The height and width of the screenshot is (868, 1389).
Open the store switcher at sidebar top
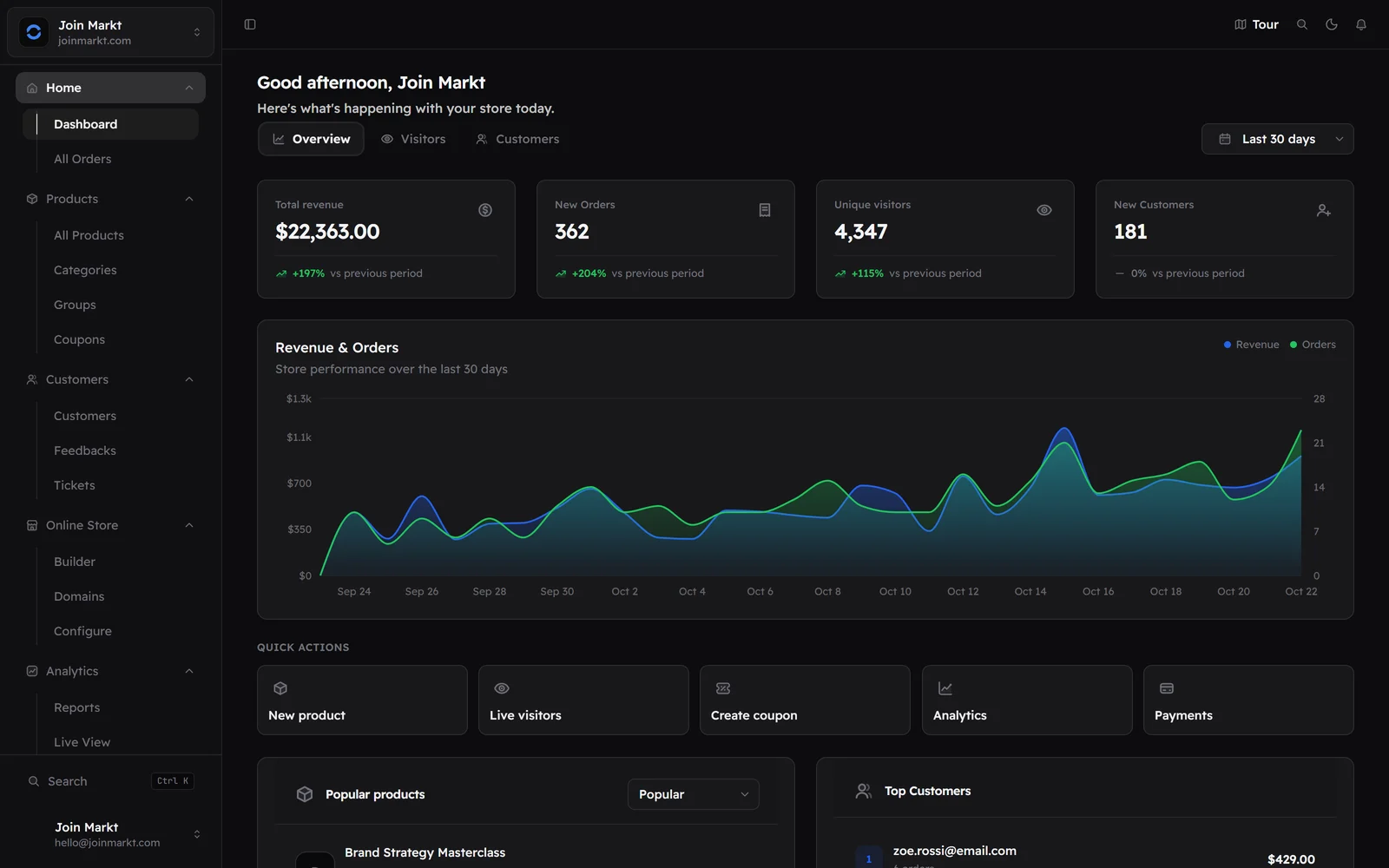pos(110,32)
